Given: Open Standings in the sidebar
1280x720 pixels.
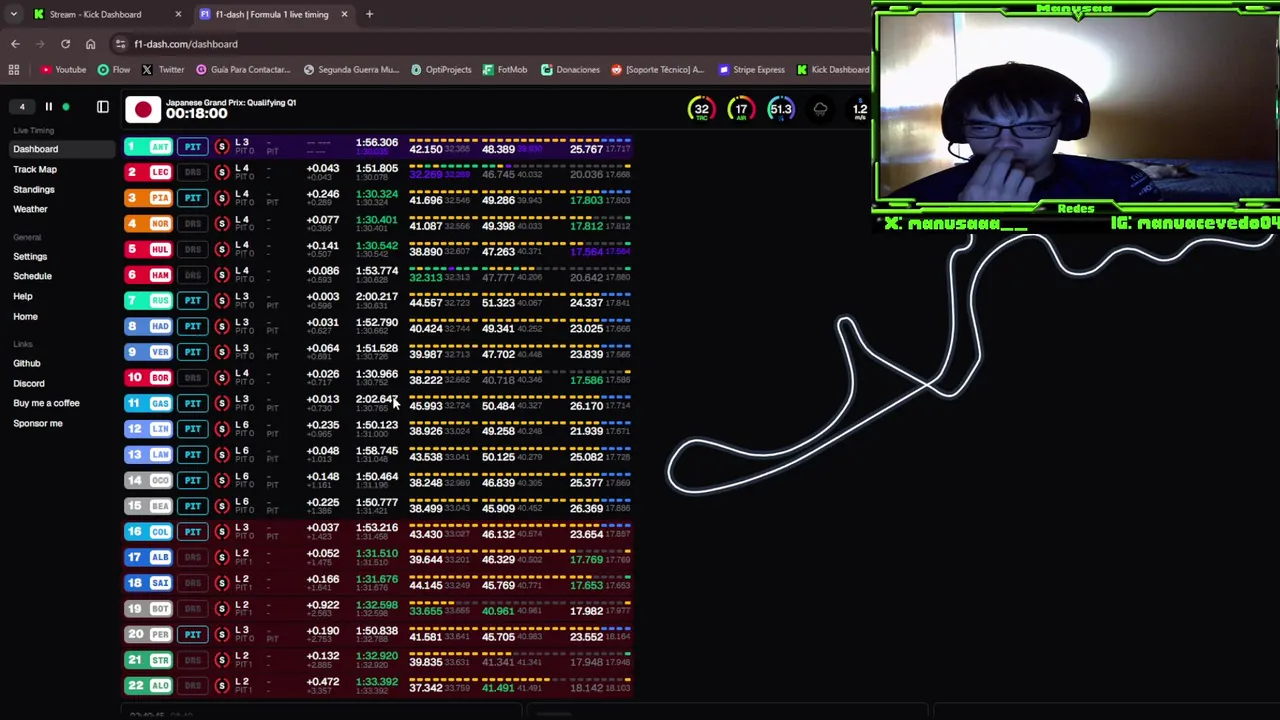Looking at the screenshot, I should [34, 189].
